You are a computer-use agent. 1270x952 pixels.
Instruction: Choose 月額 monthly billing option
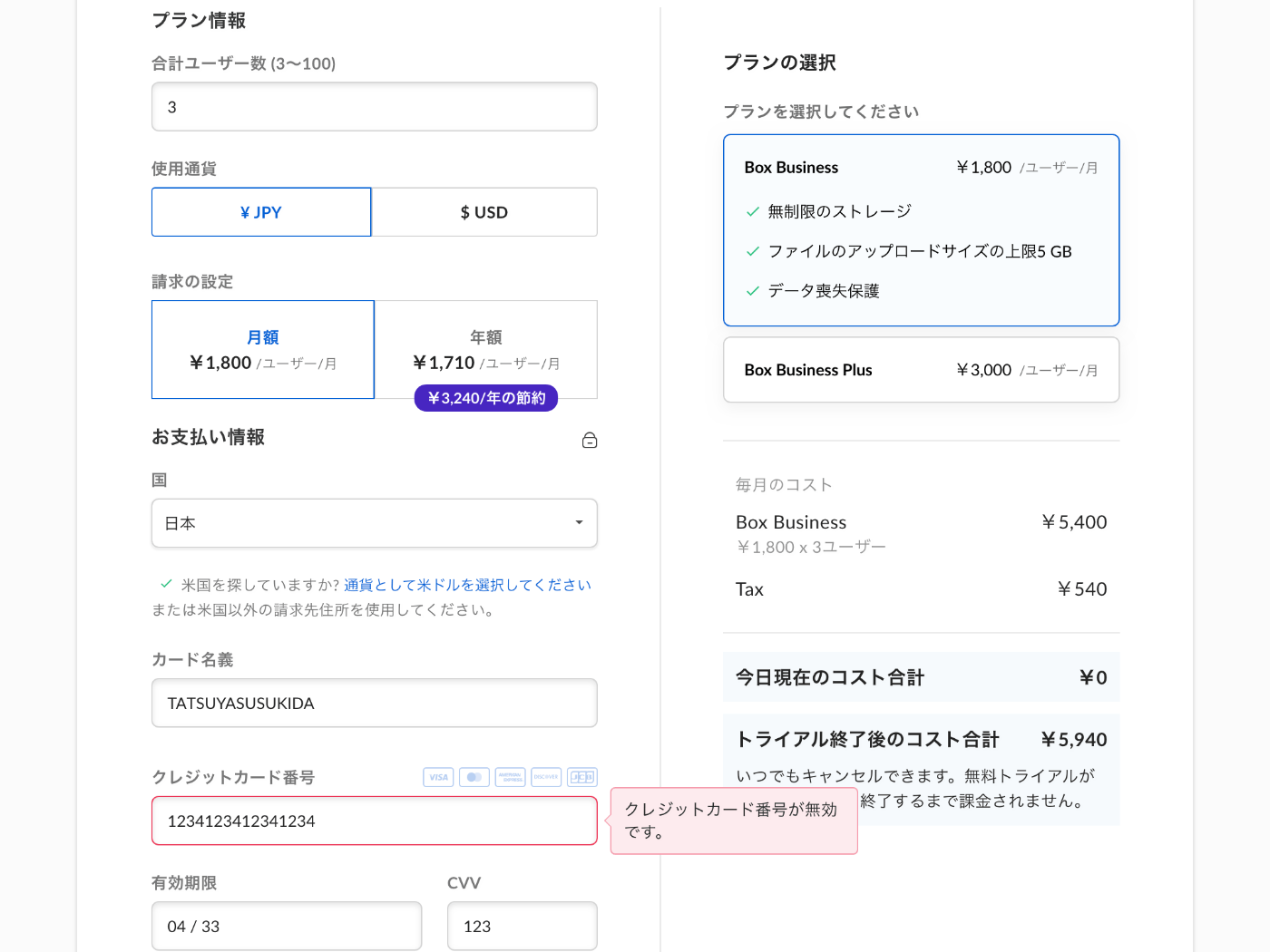coord(263,350)
